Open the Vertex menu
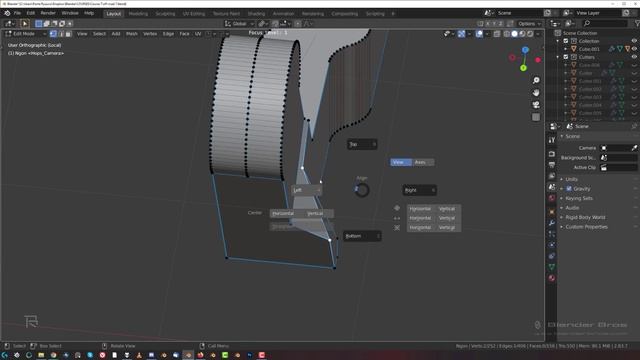Screen dimensions: 640x360 pyautogui.click(x=150, y=34)
